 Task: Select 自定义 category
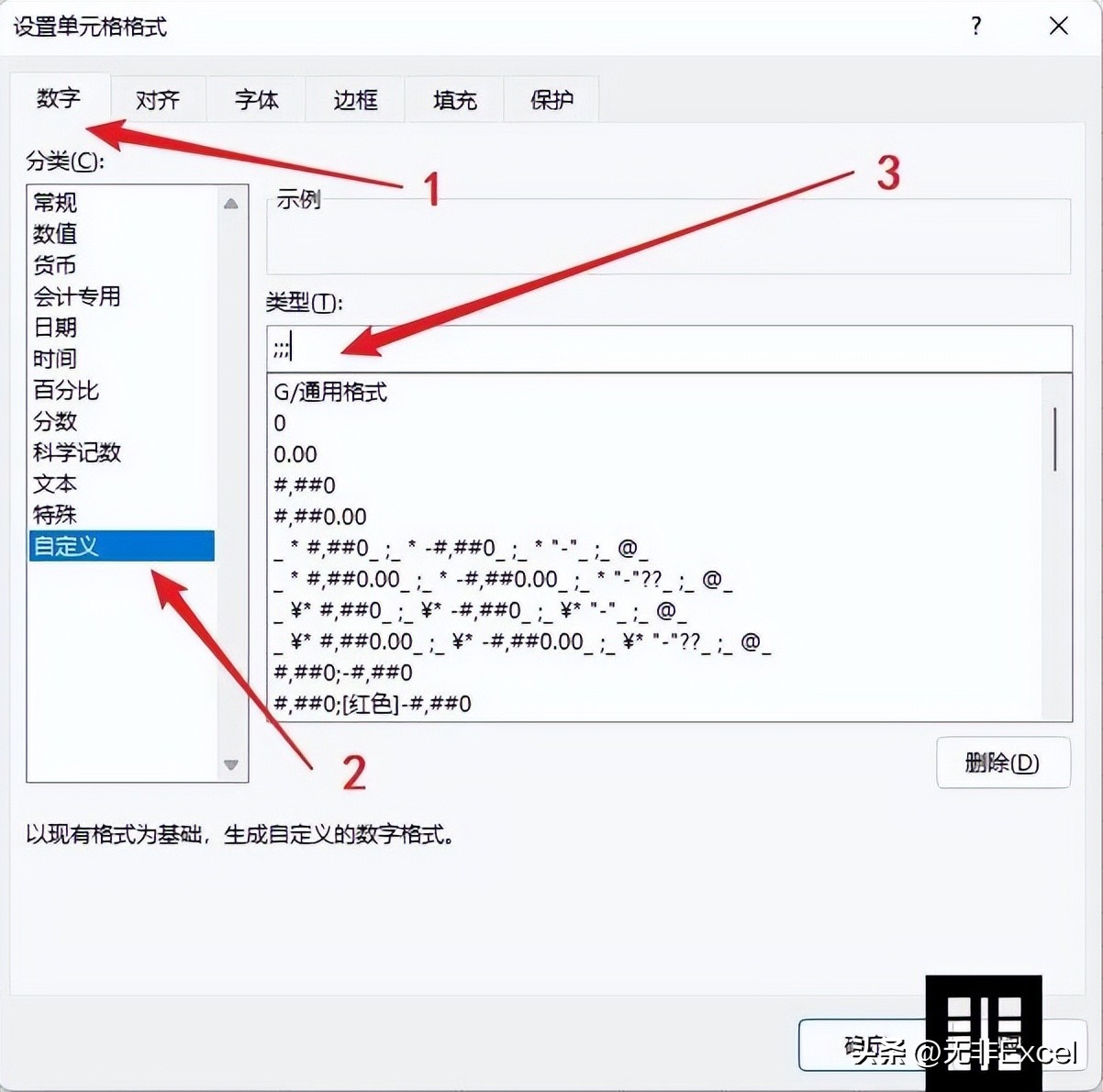click(x=121, y=545)
